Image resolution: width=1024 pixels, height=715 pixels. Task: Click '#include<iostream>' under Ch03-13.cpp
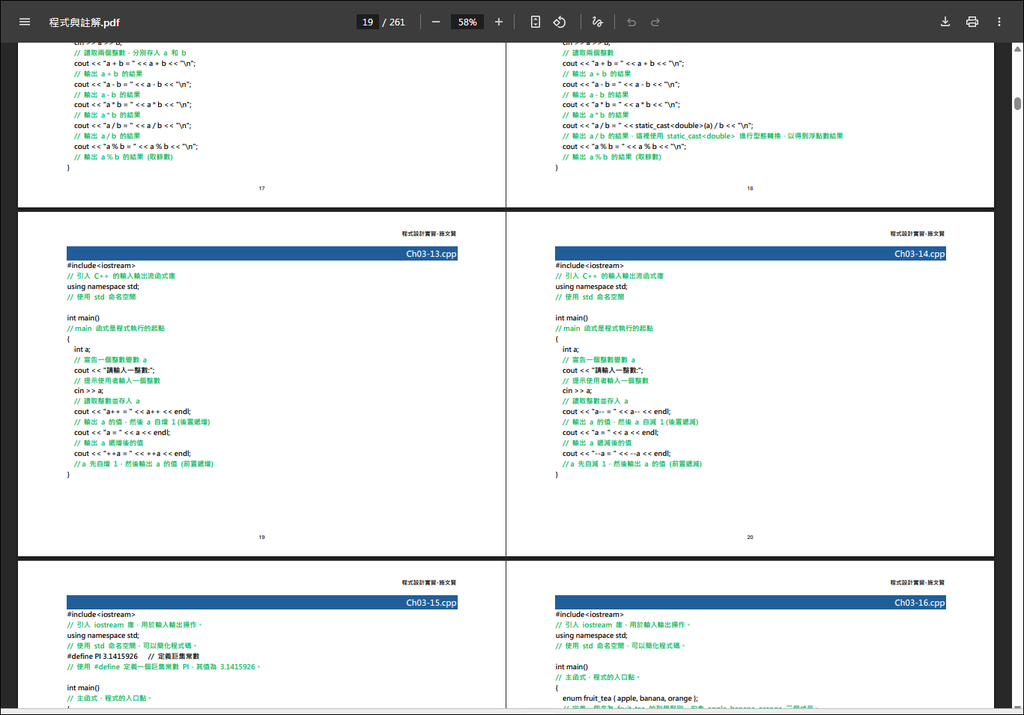[101, 266]
